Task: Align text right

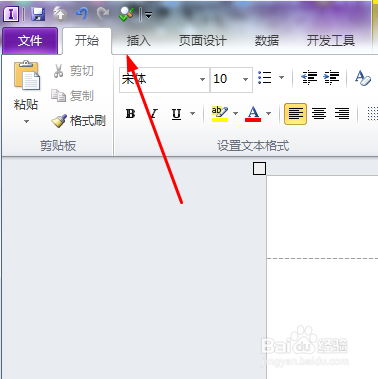Action: coord(342,114)
